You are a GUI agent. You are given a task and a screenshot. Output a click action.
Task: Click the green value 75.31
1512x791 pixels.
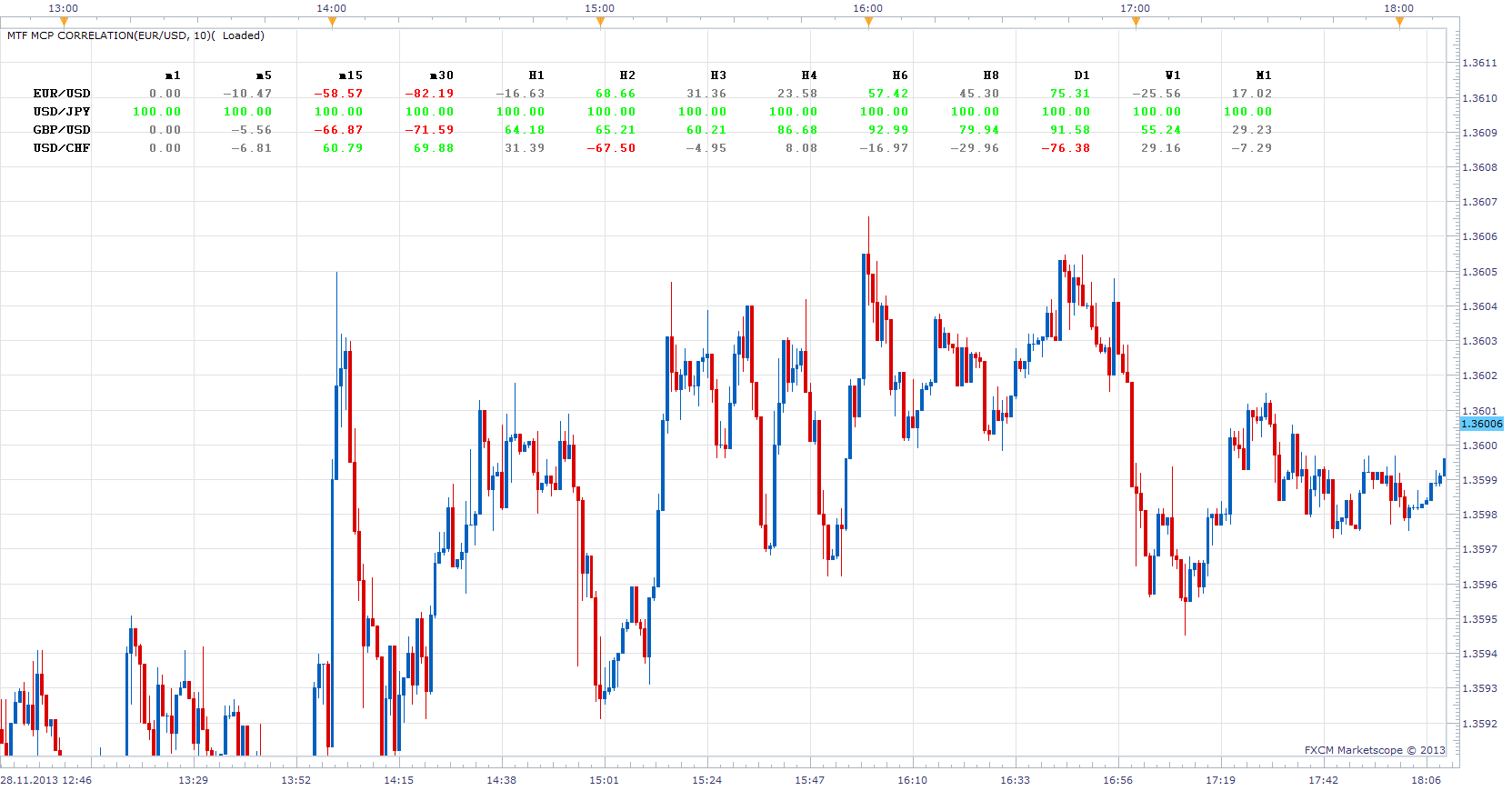point(1070,94)
